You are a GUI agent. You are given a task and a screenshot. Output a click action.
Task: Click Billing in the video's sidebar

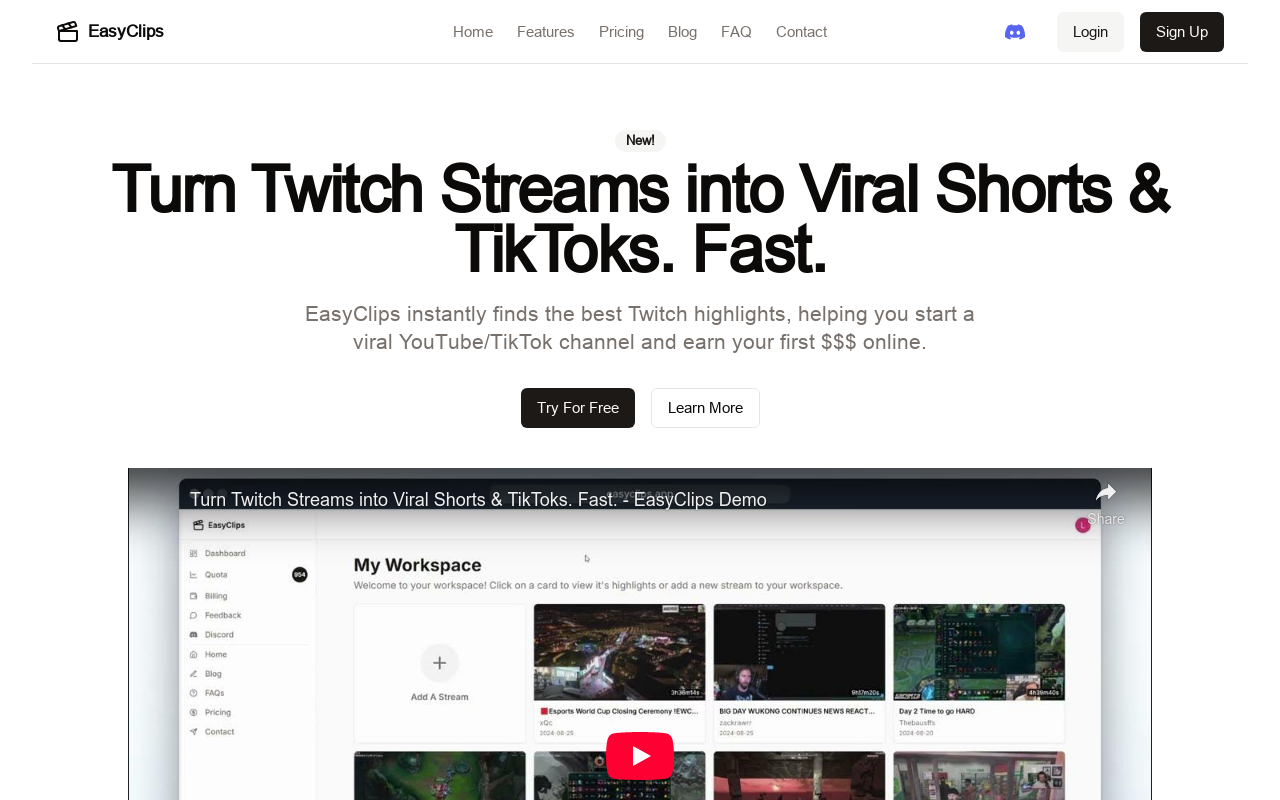[216, 596]
